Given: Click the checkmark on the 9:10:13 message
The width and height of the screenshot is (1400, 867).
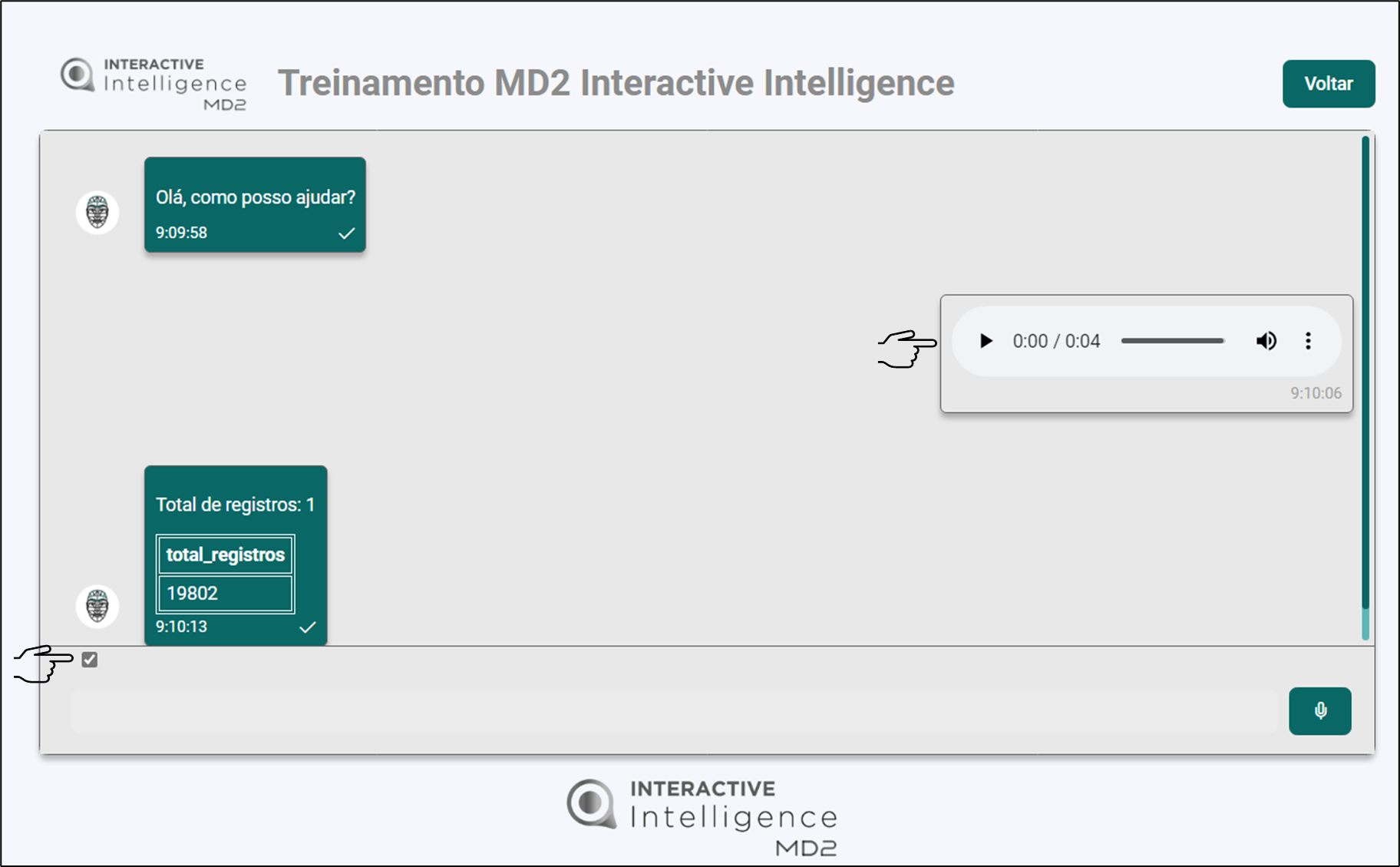Looking at the screenshot, I should 308,627.
